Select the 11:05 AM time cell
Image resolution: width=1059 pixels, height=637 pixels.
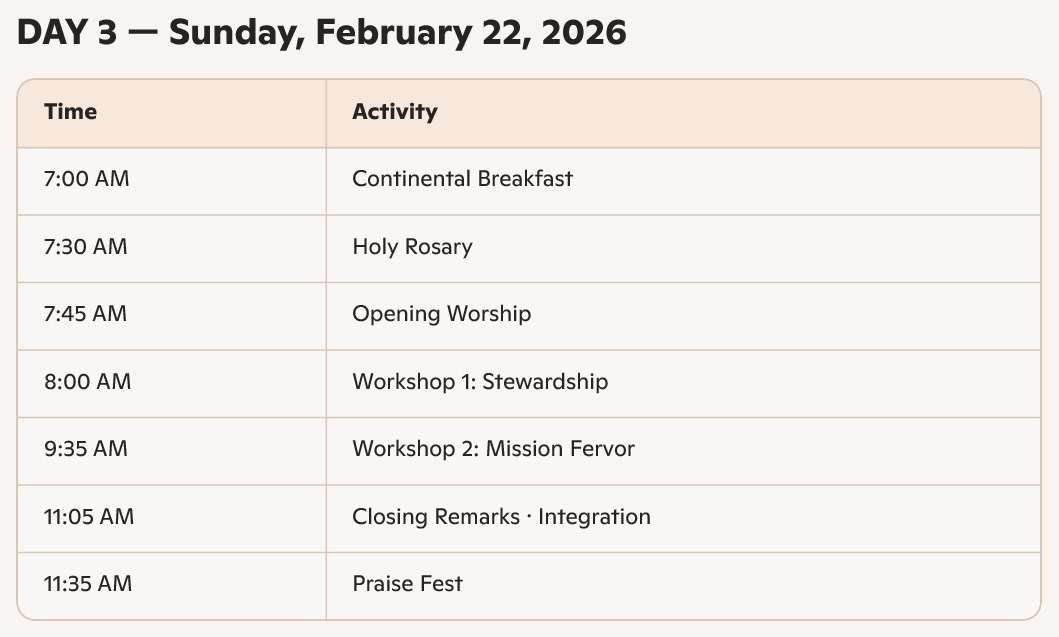pyautogui.click(x=89, y=517)
